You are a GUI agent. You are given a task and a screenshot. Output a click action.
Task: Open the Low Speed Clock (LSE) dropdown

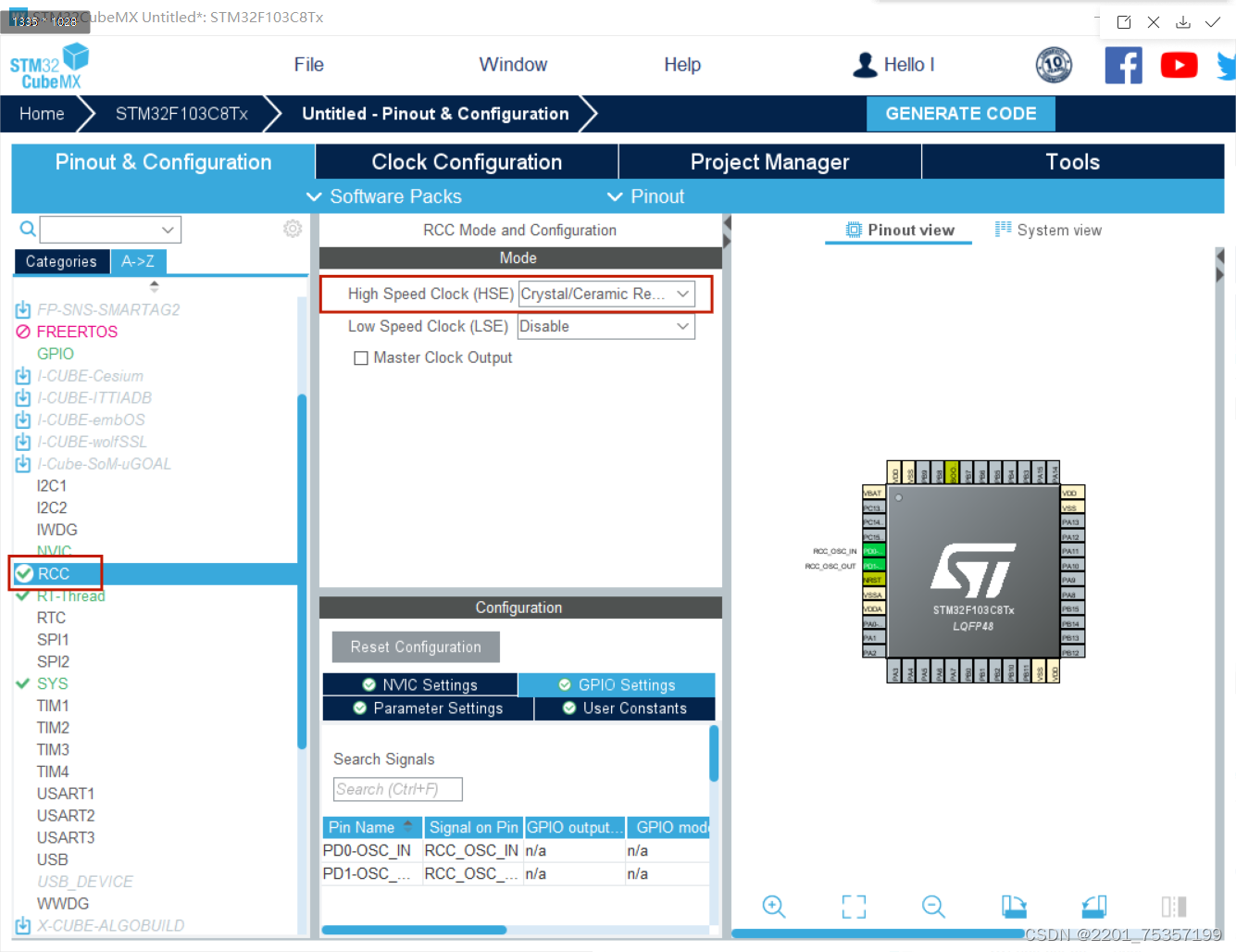[x=606, y=326]
